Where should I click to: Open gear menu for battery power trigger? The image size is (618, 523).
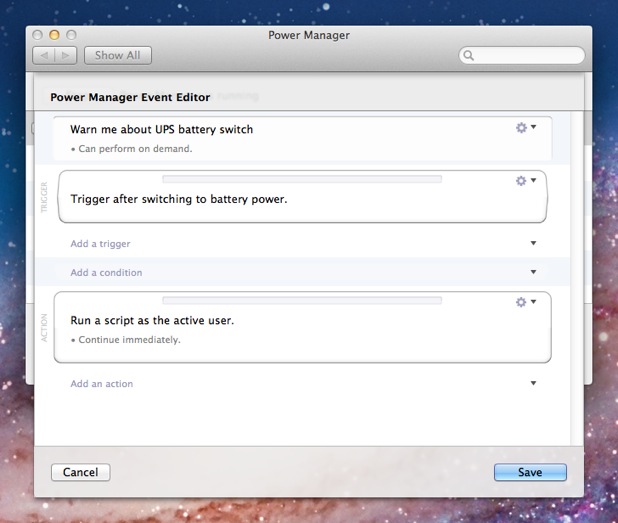coord(526,181)
